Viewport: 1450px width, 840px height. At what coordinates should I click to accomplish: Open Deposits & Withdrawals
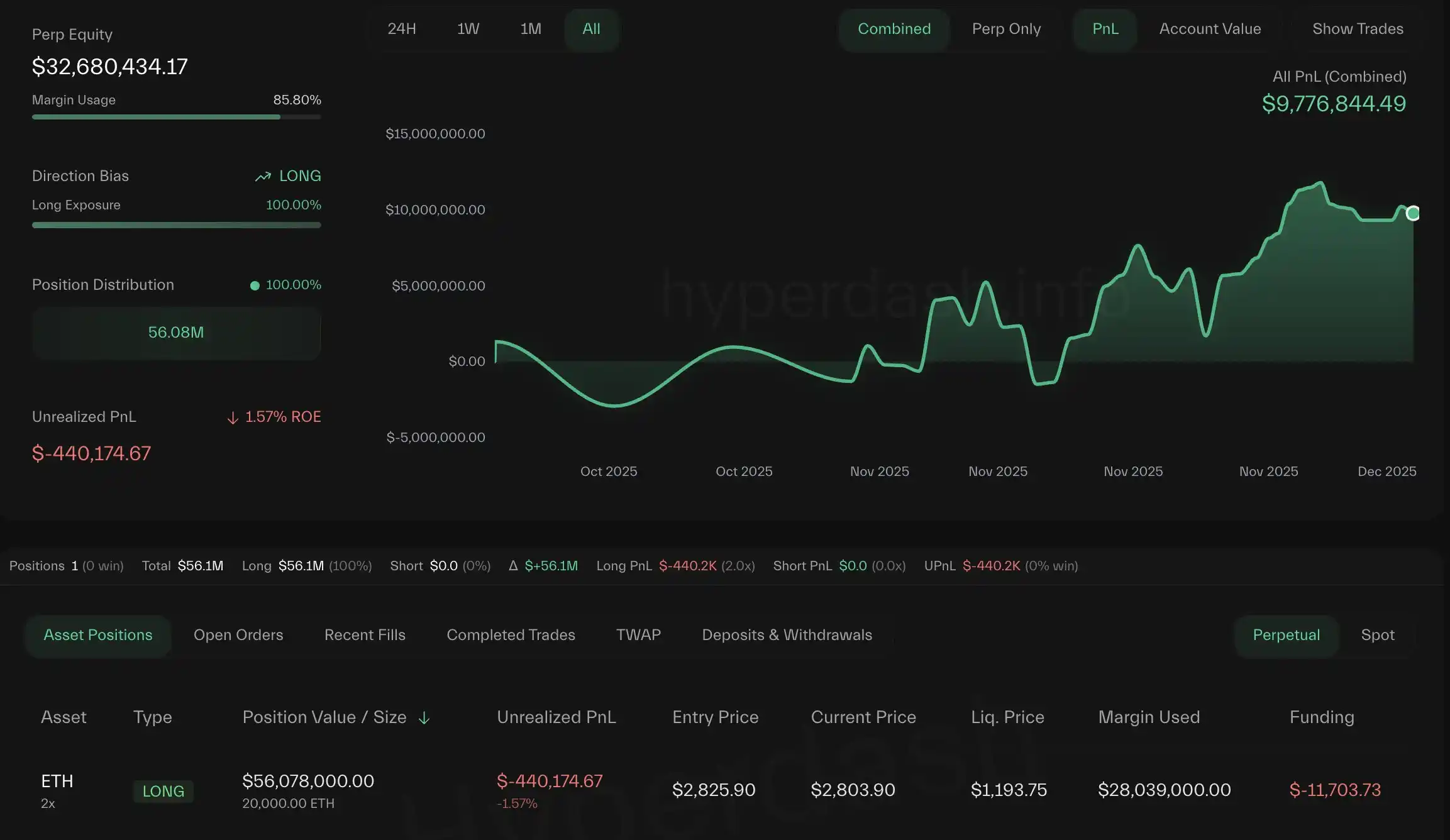coord(785,635)
